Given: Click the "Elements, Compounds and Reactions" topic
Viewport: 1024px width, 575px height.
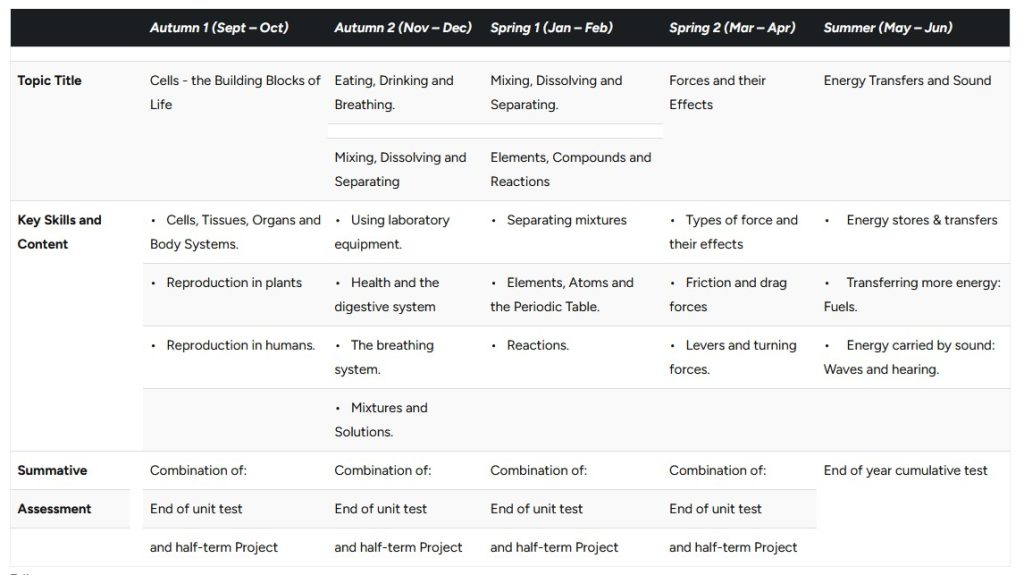Looking at the screenshot, I should click(x=570, y=169).
